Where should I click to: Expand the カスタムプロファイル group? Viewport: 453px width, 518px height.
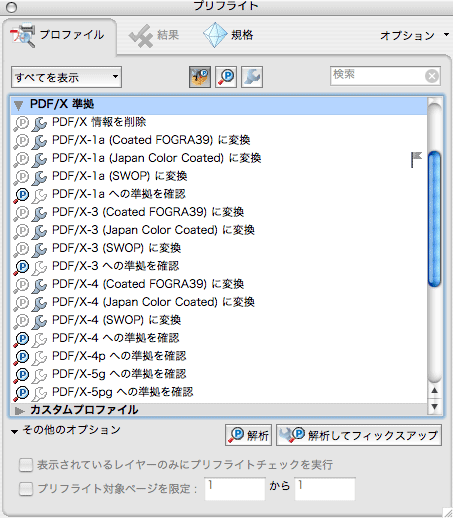tap(19, 411)
